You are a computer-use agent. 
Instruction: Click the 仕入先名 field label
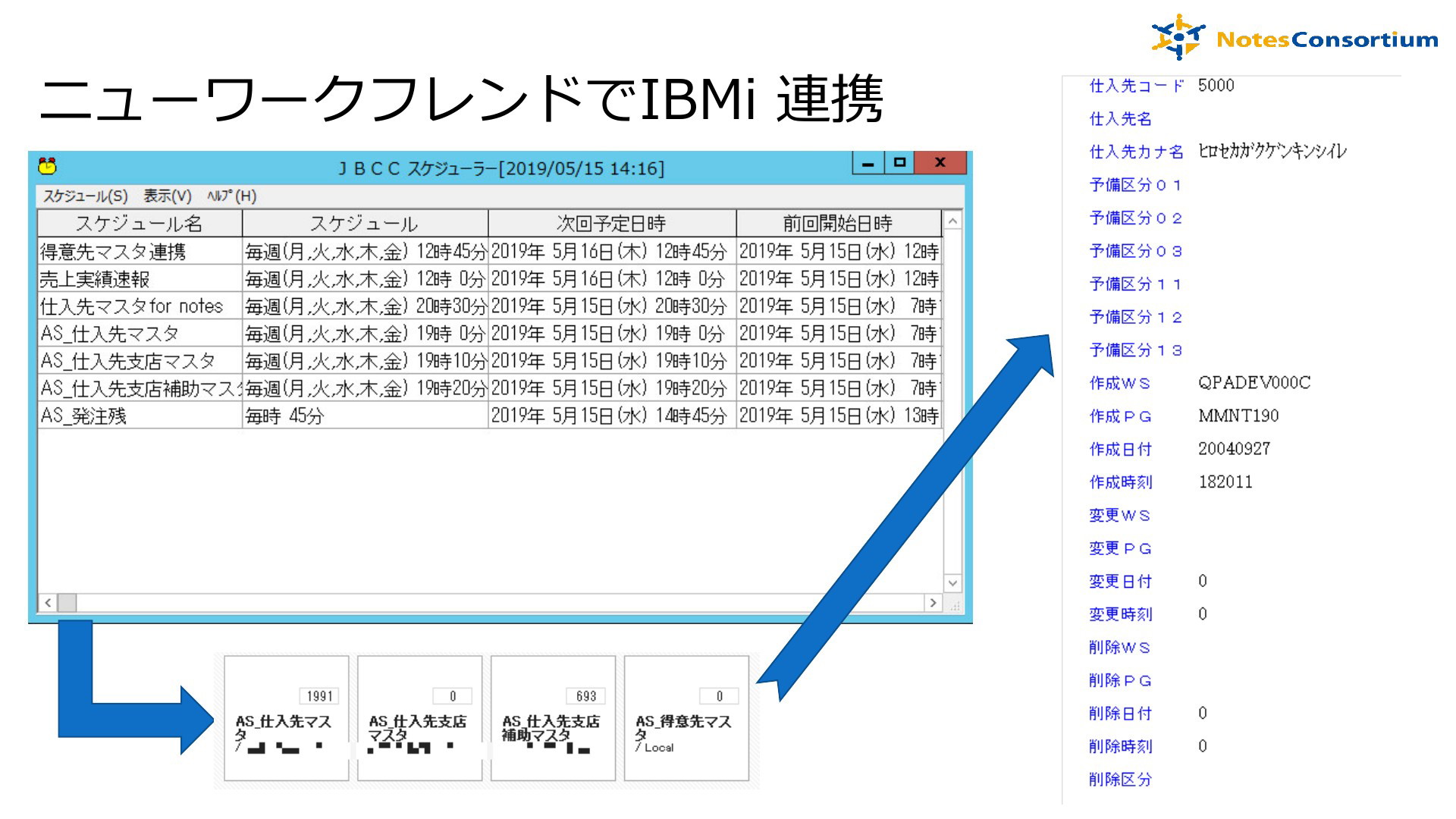(1121, 119)
